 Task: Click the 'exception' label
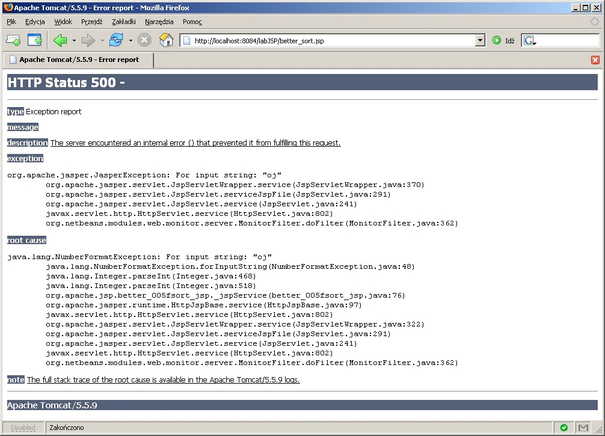click(25, 159)
